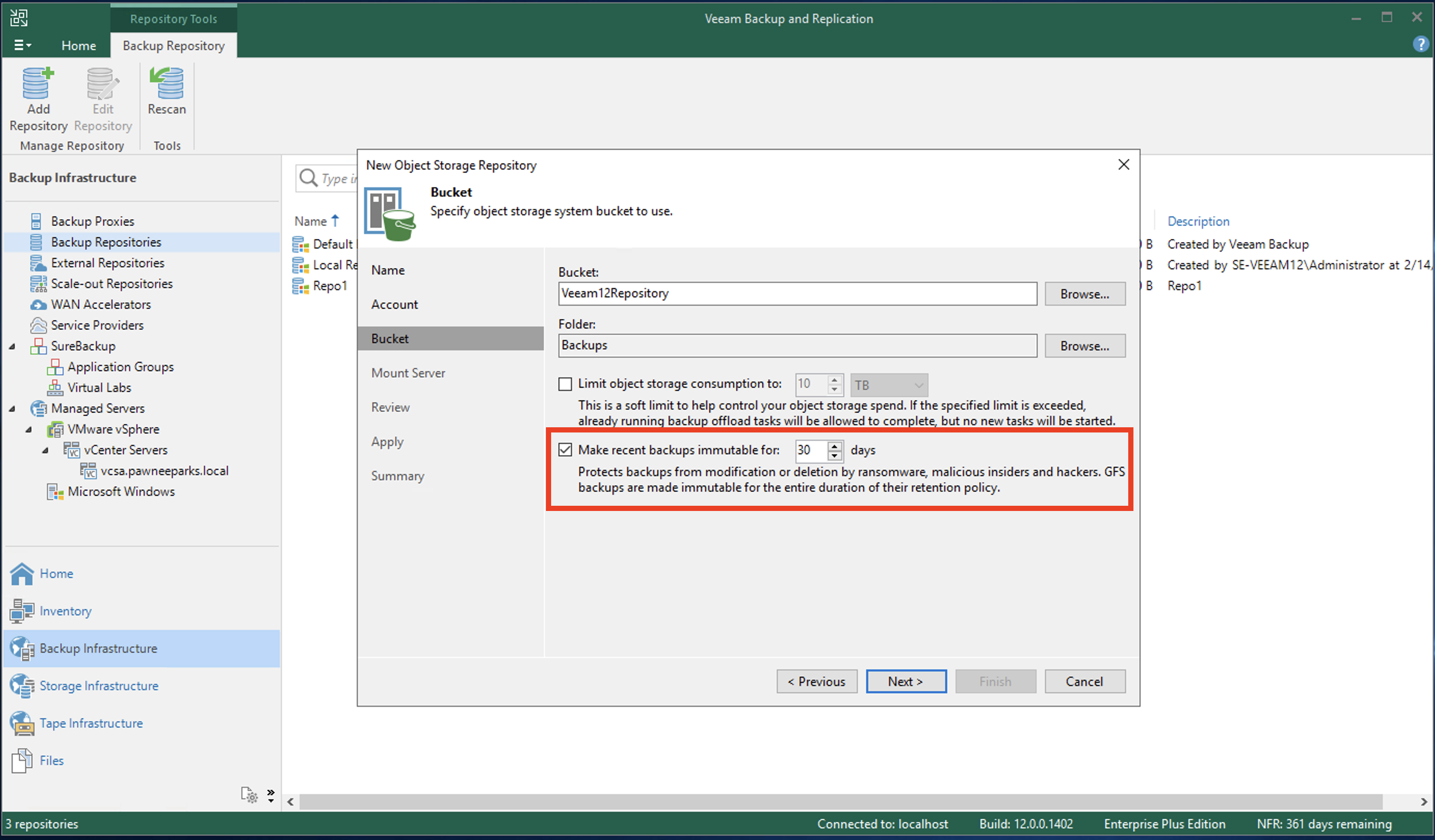Select Repo1 in repository list
1435x840 pixels.
point(330,285)
